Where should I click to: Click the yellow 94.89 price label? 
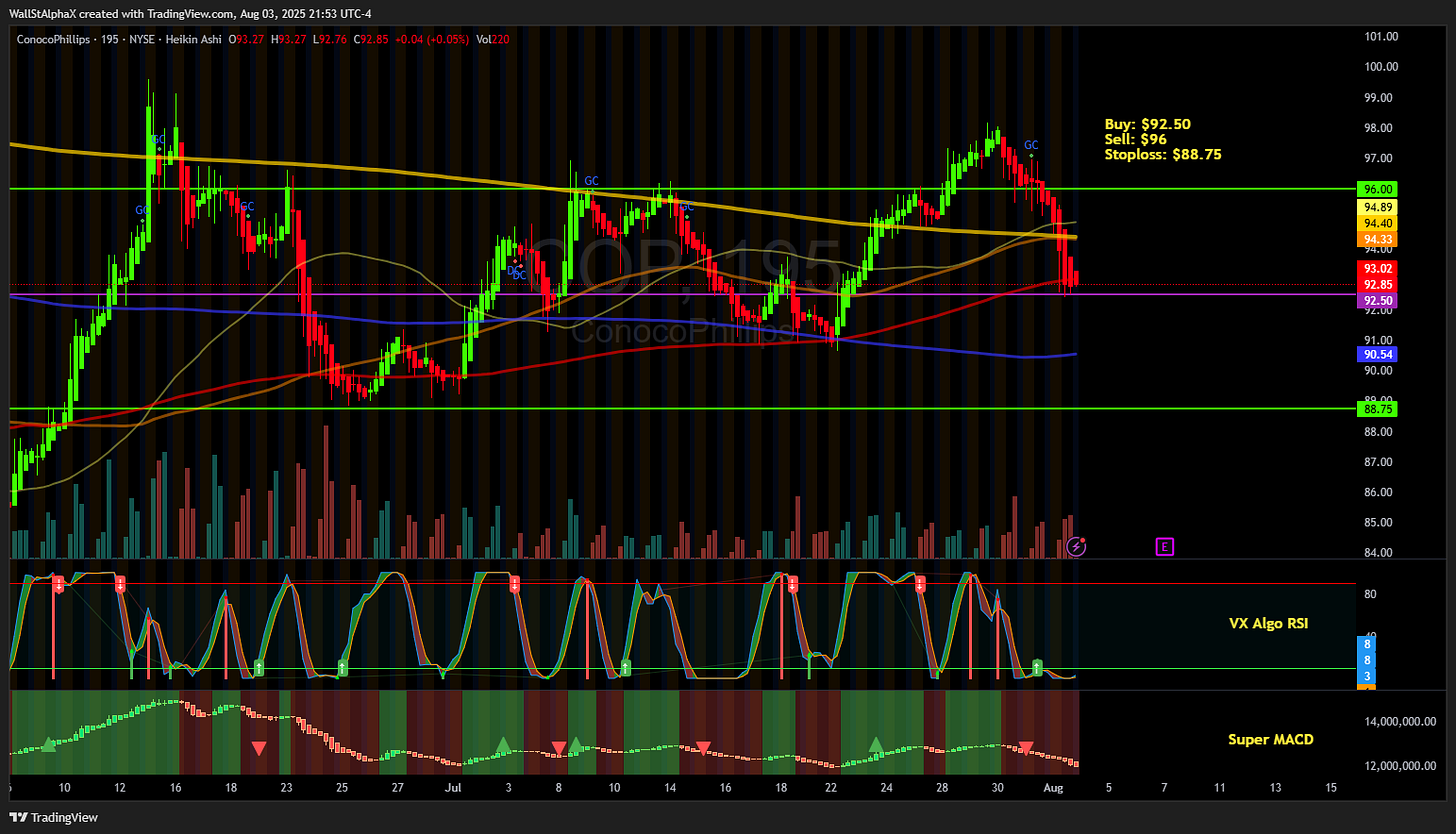(1375, 207)
